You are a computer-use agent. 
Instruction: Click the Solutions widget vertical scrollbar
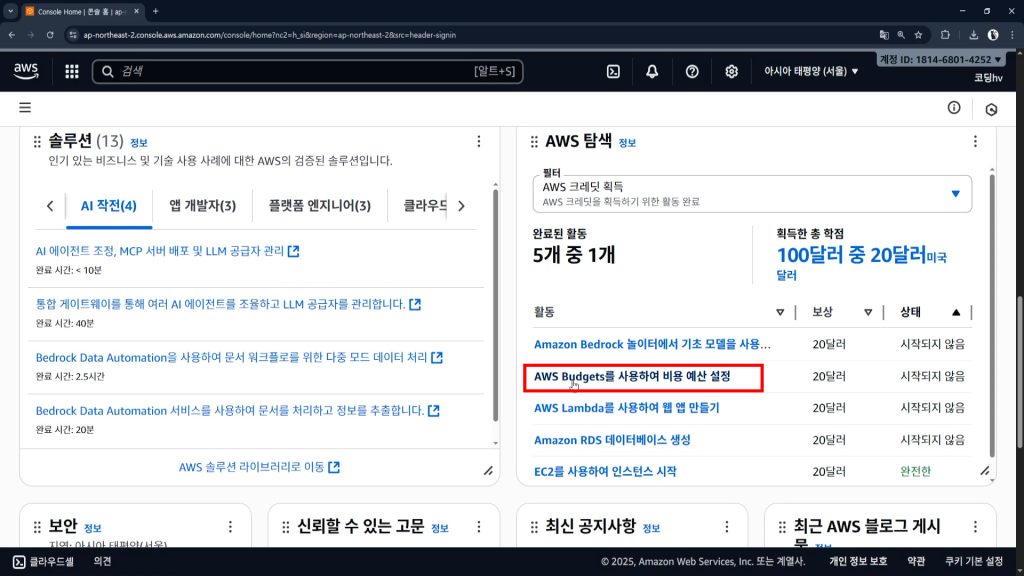(x=495, y=306)
